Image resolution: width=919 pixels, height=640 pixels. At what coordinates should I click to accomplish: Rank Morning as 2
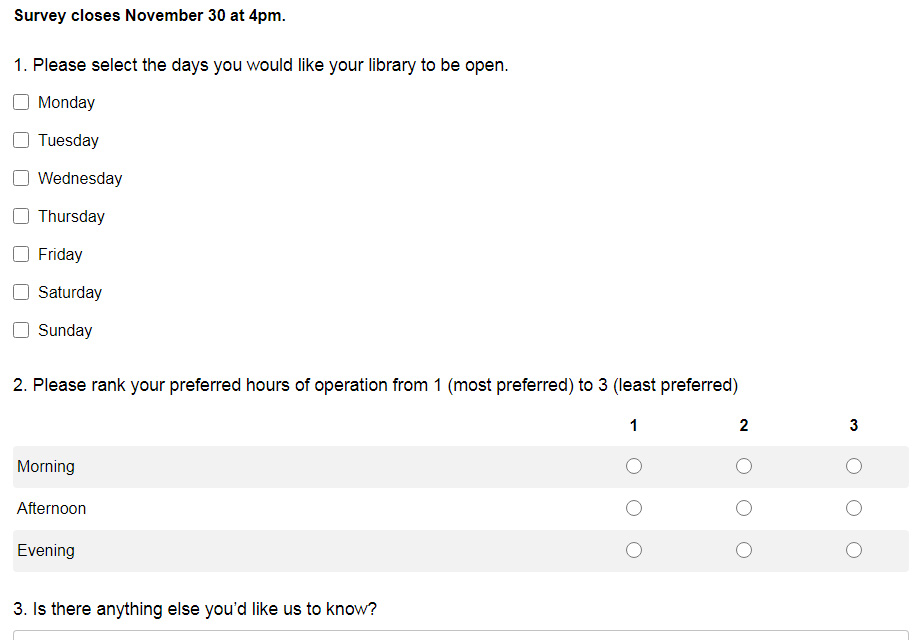[x=744, y=466]
